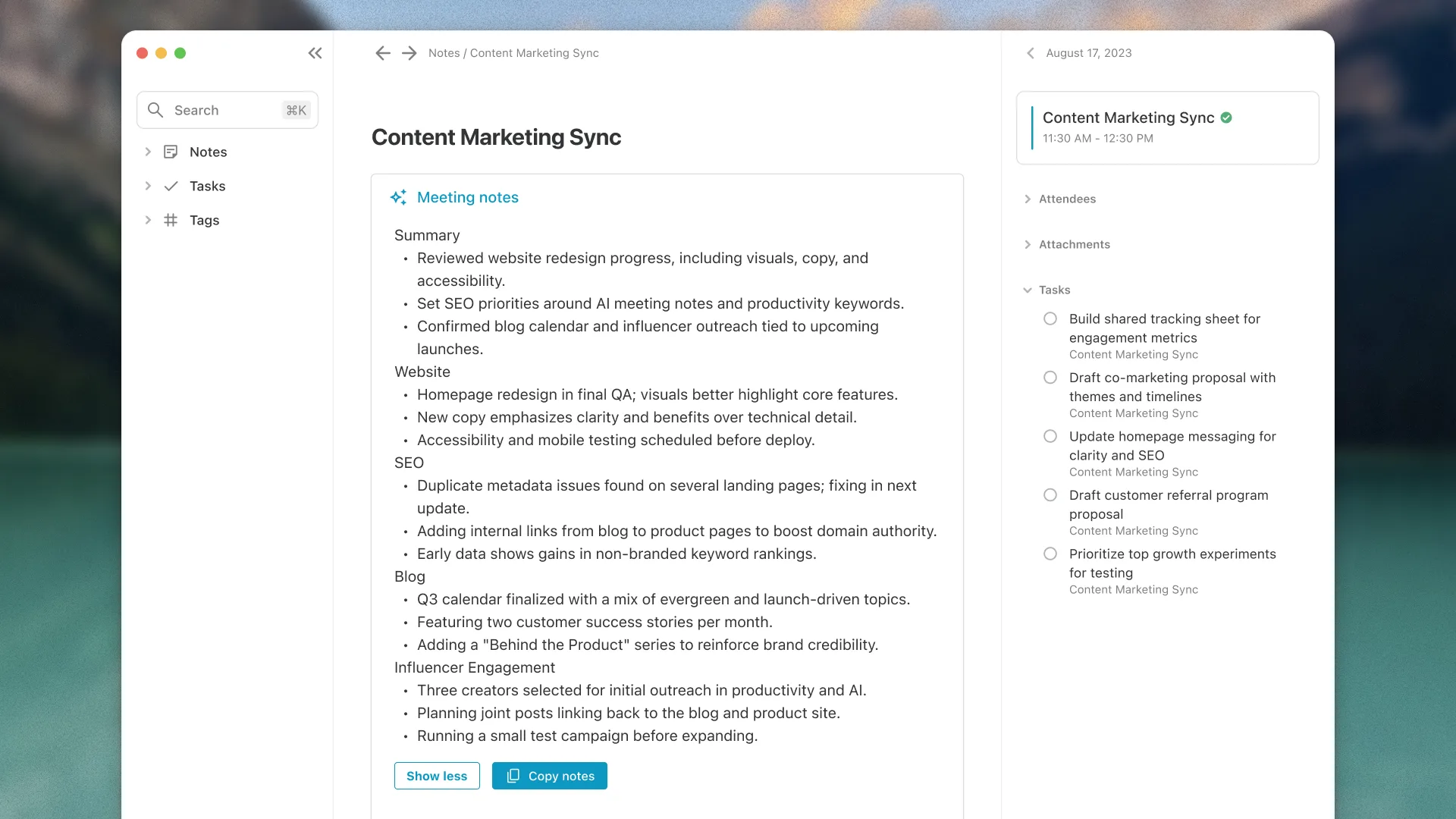Collapse the Tasks section in the right panel

click(1028, 290)
